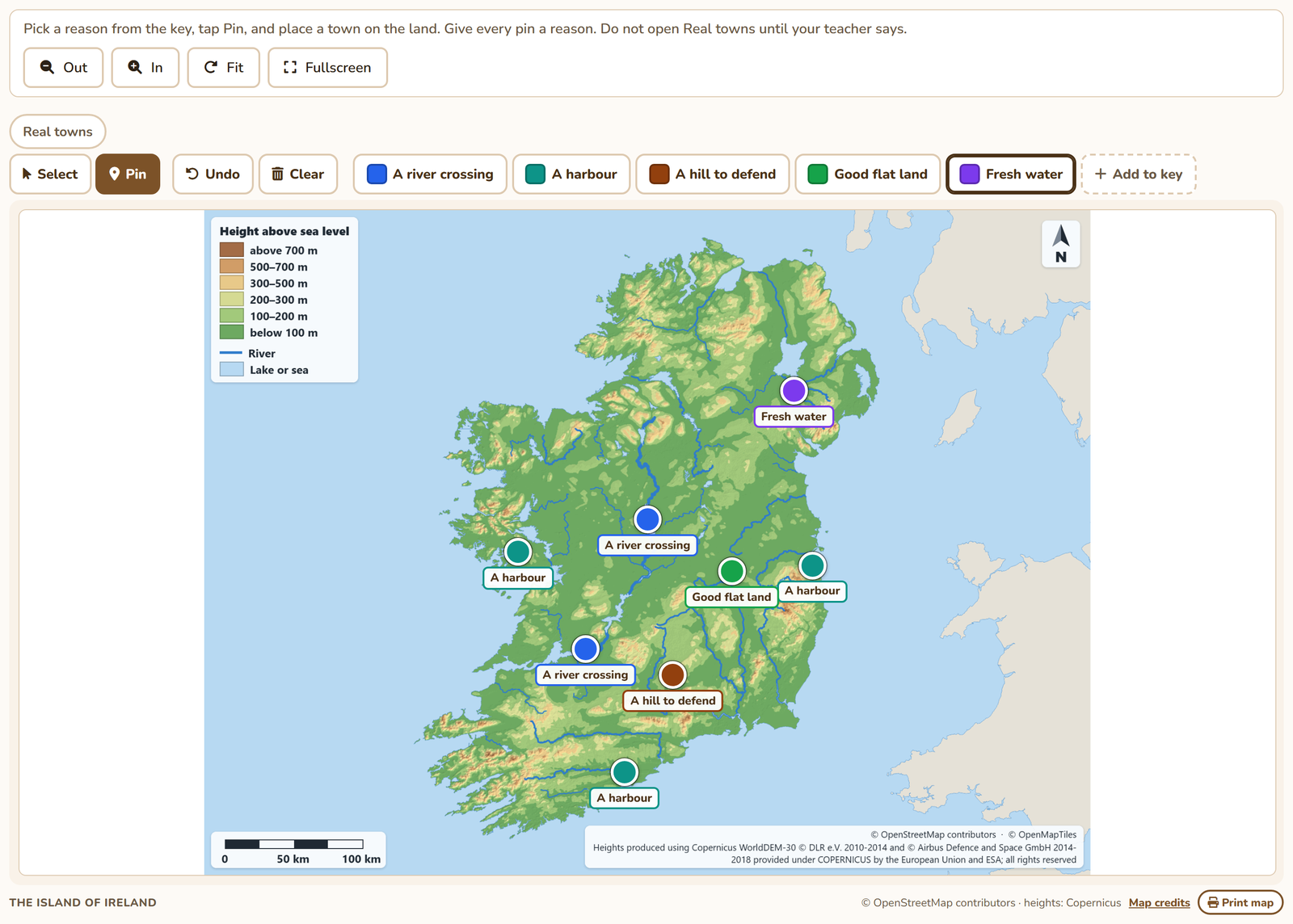Reset the view with Fit

click(223, 67)
